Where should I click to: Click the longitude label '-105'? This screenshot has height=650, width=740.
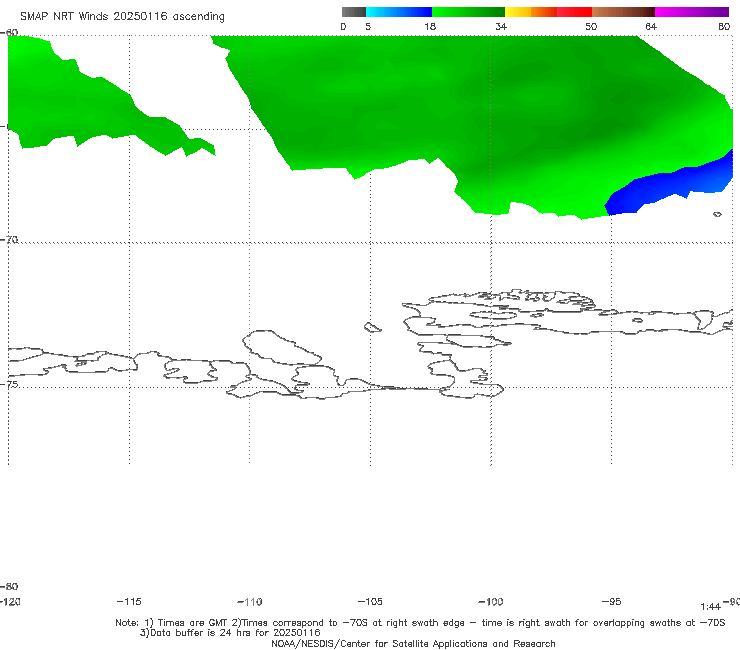(370, 601)
